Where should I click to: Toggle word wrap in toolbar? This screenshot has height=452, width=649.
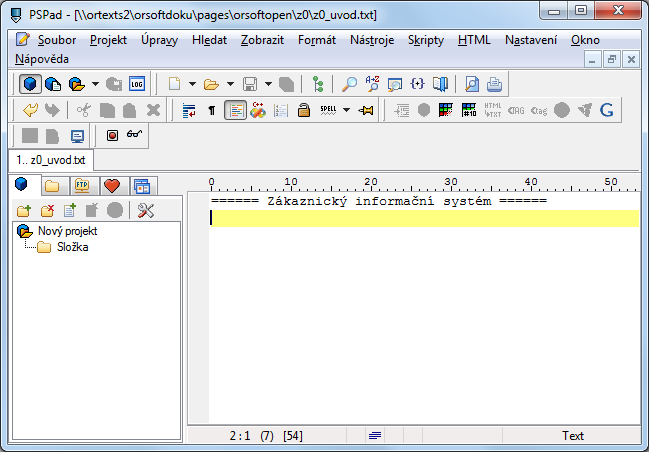[189, 110]
